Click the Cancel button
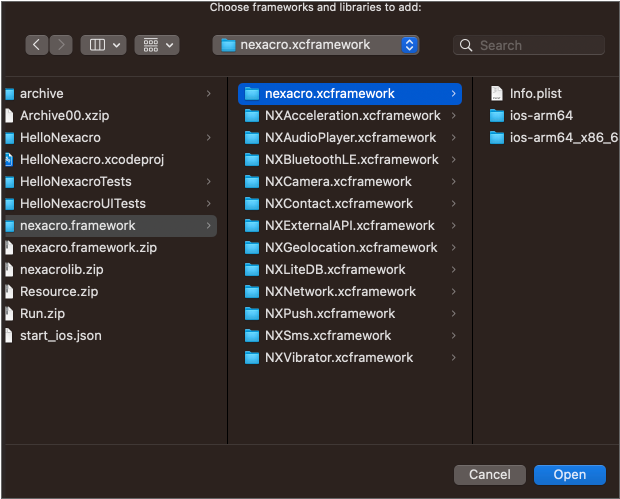The image size is (620, 499). [489, 474]
